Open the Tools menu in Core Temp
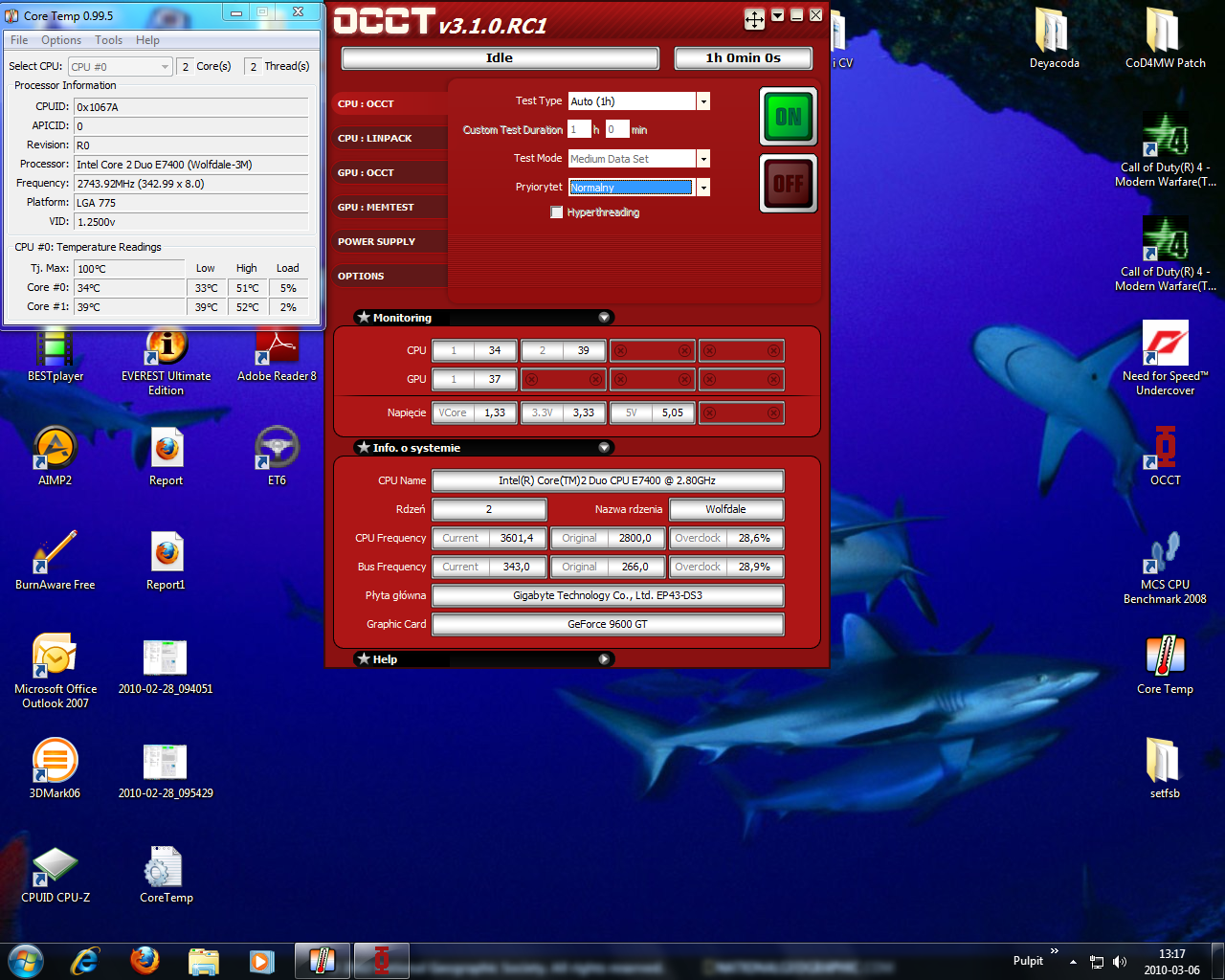The width and height of the screenshot is (1225, 980). (x=108, y=40)
